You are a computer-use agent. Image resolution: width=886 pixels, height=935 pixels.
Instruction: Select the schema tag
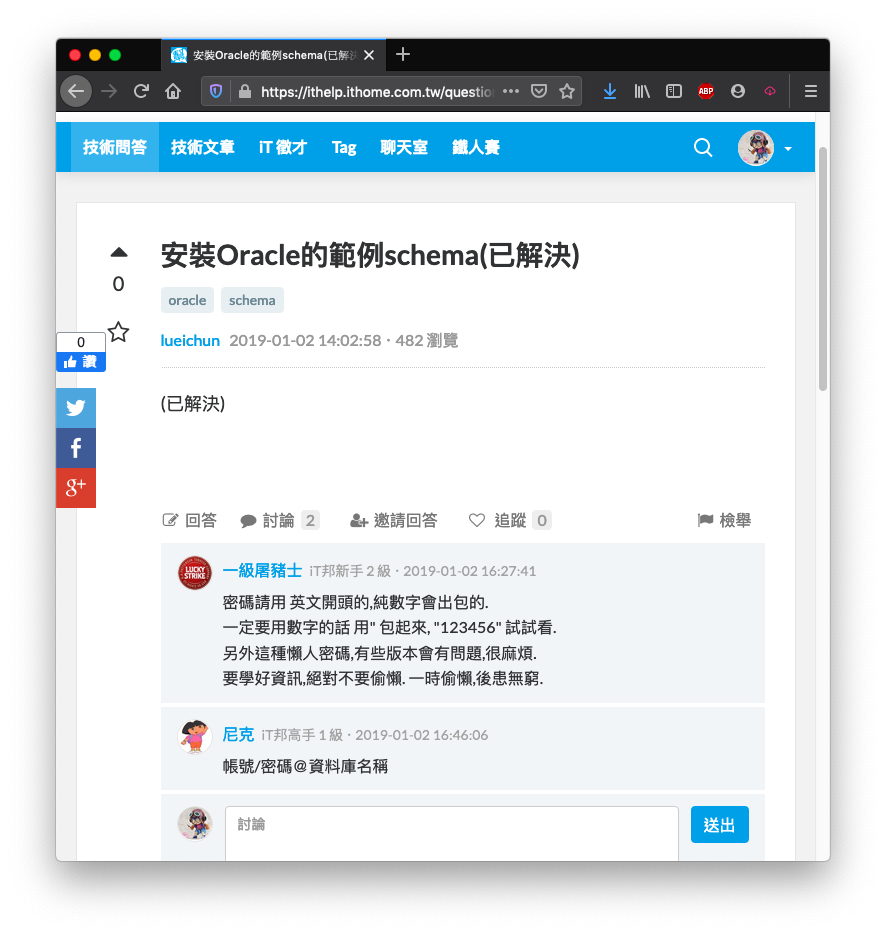pyautogui.click(x=252, y=300)
